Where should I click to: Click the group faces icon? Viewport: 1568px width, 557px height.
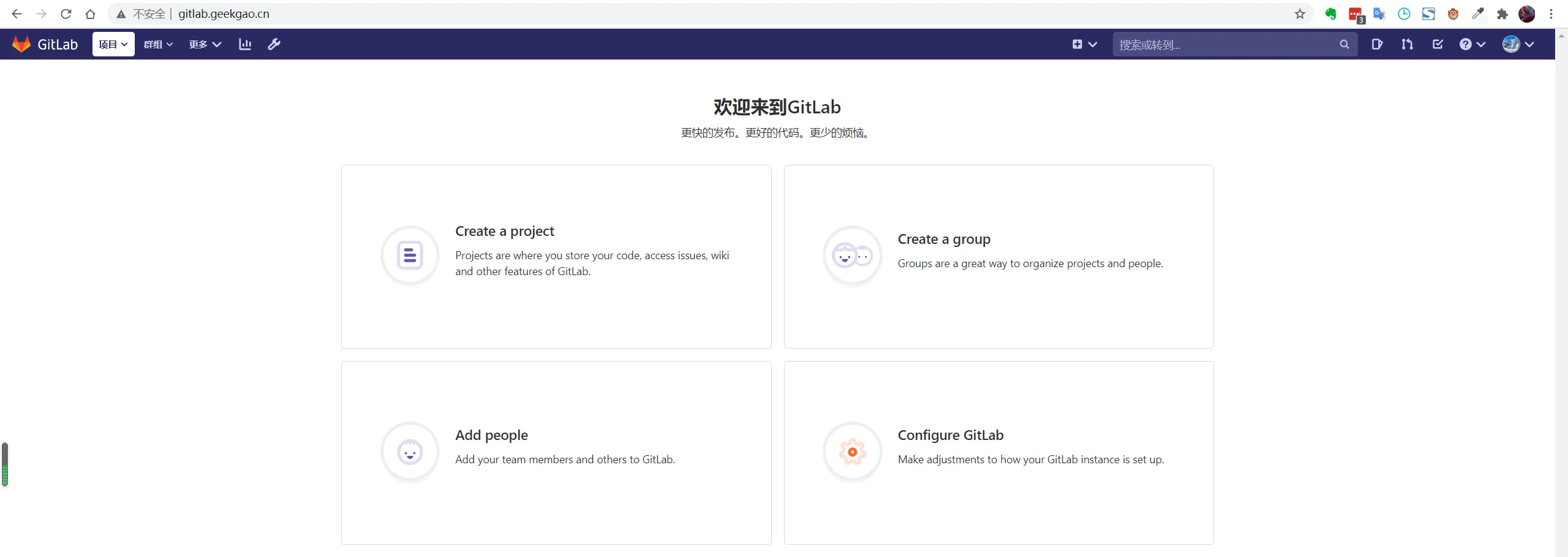(x=852, y=256)
